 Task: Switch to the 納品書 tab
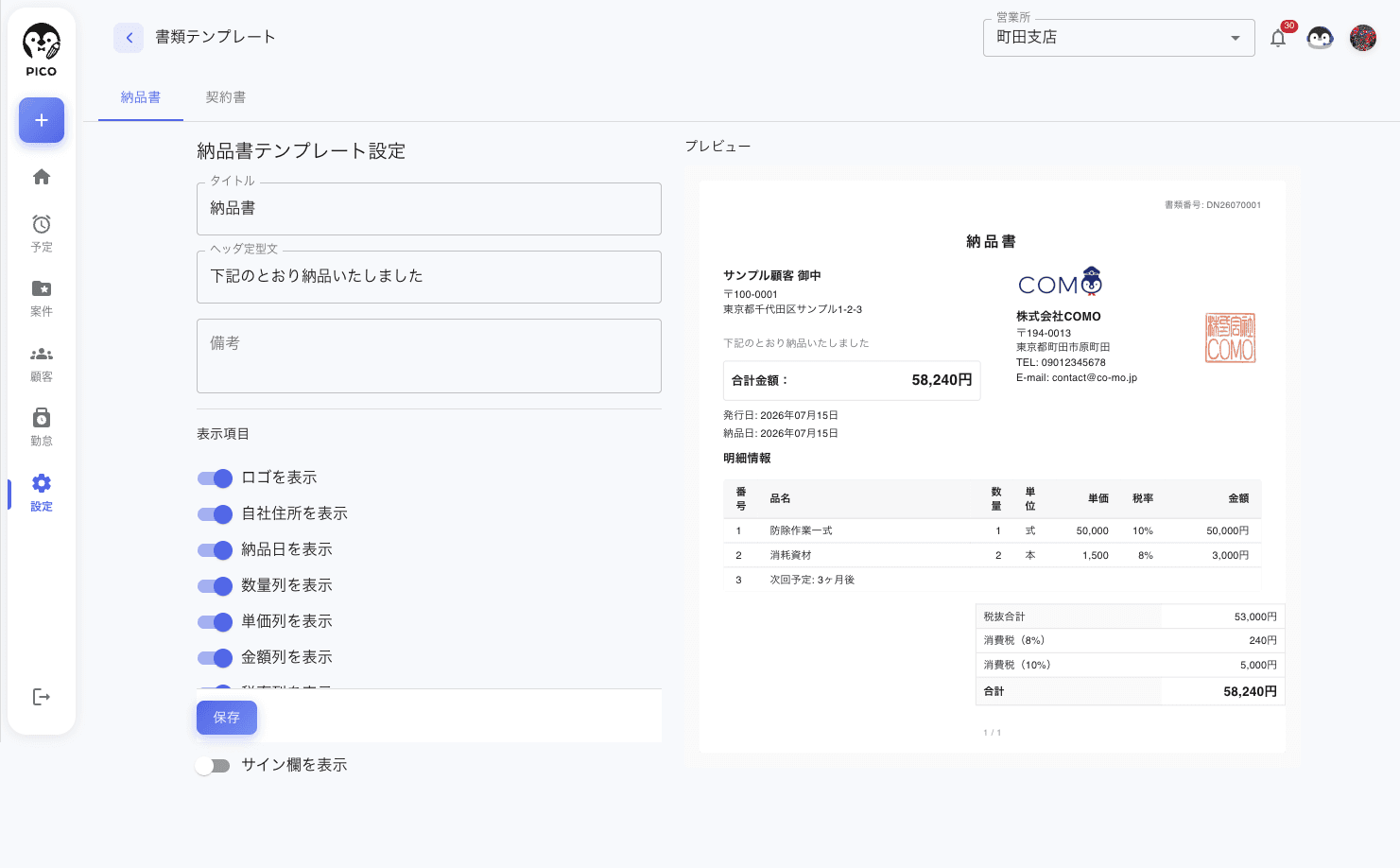tap(141, 97)
